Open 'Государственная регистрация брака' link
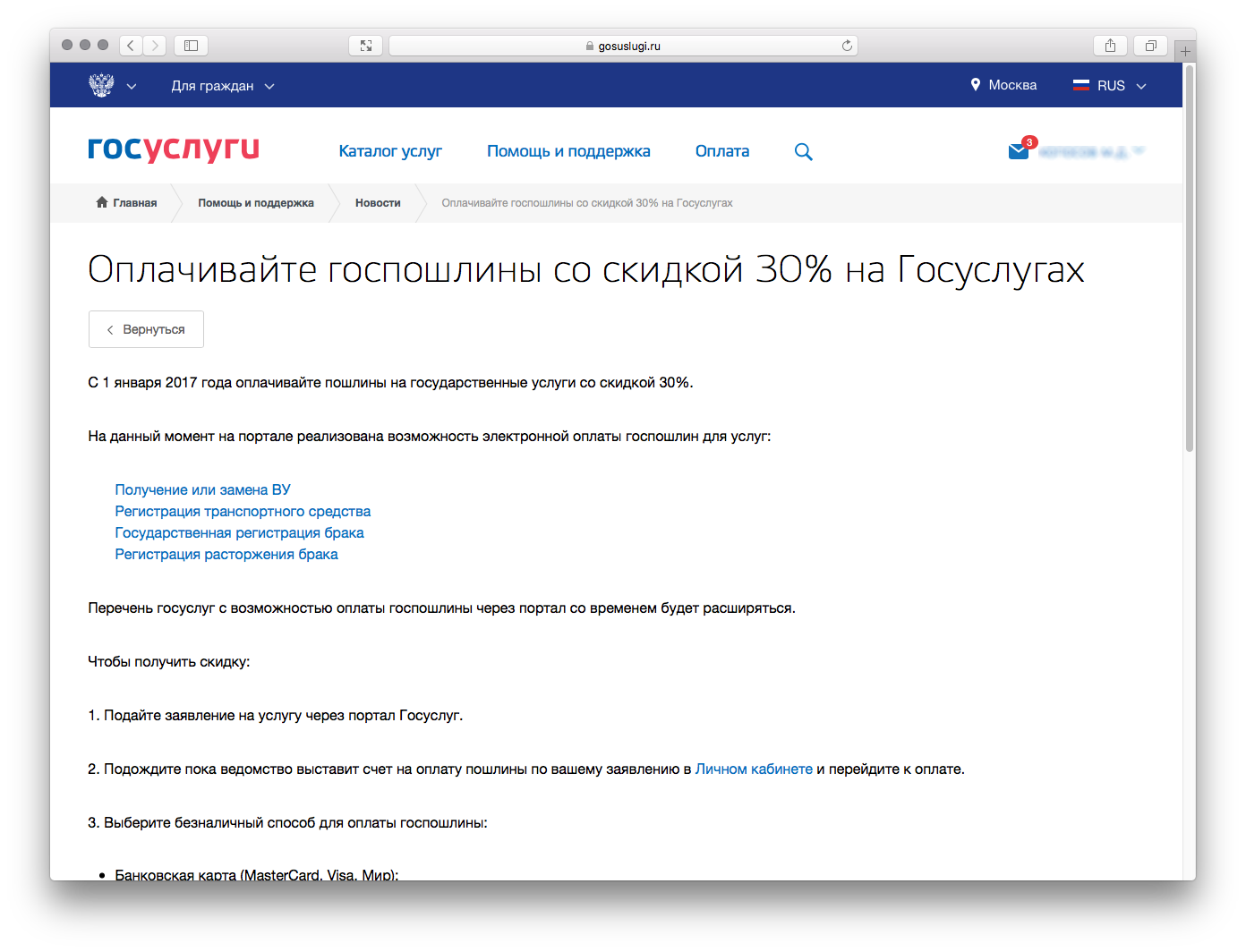 239,532
